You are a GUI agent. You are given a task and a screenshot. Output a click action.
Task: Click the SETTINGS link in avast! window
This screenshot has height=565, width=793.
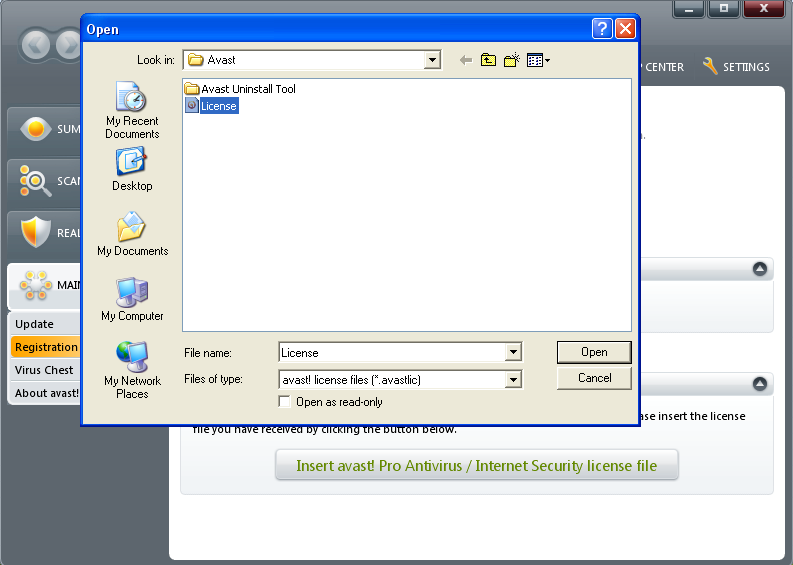pos(746,67)
